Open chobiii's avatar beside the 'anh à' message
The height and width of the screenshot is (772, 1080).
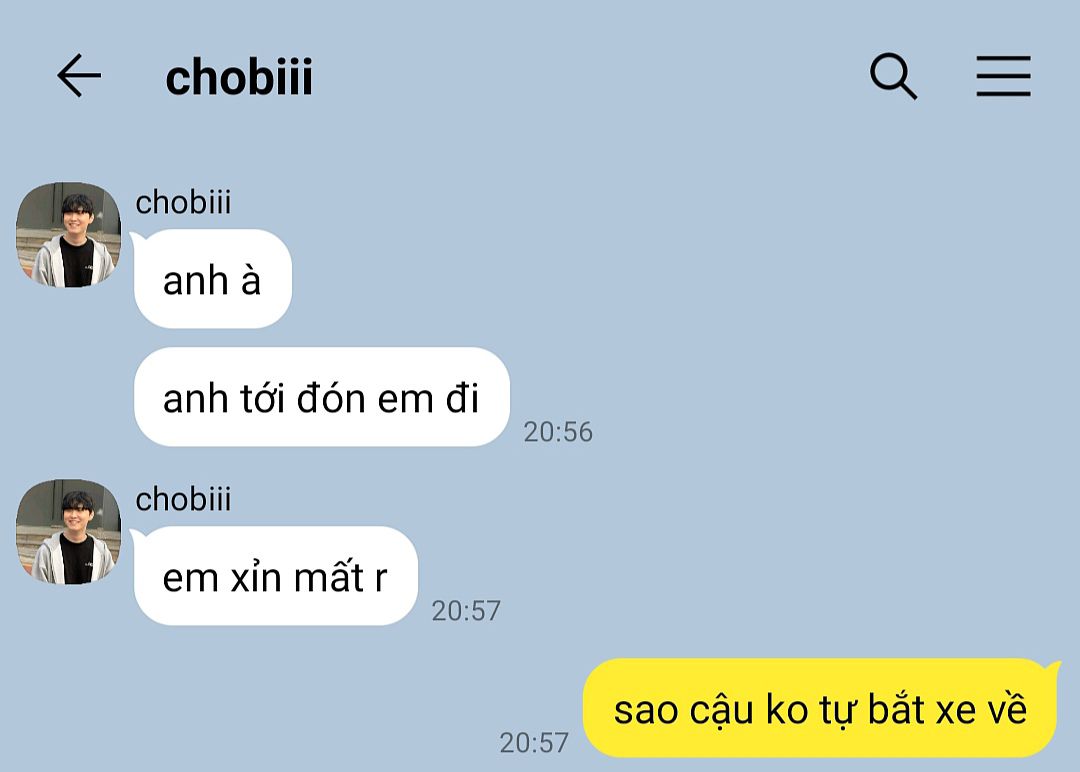coord(68,235)
